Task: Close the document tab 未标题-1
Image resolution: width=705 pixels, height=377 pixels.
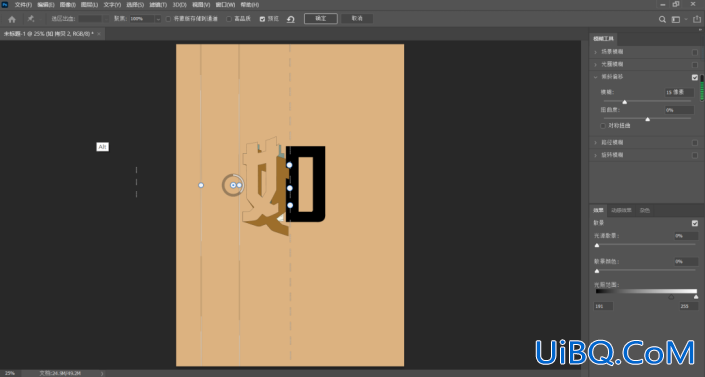Action: click(99, 34)
